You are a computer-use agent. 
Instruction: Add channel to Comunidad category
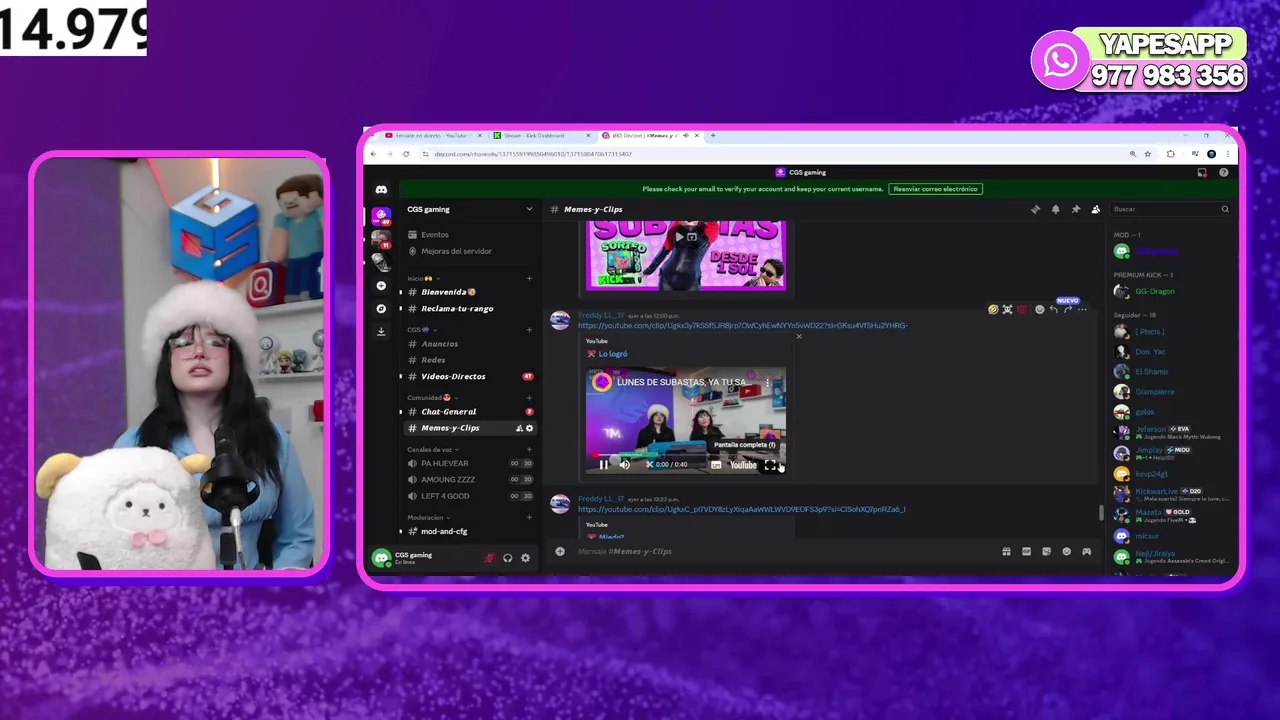coord(529,397)
